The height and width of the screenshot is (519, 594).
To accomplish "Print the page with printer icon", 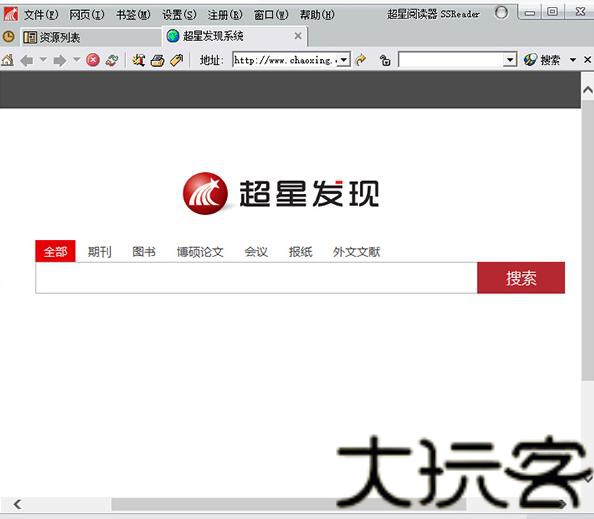I will click(157, 60).
